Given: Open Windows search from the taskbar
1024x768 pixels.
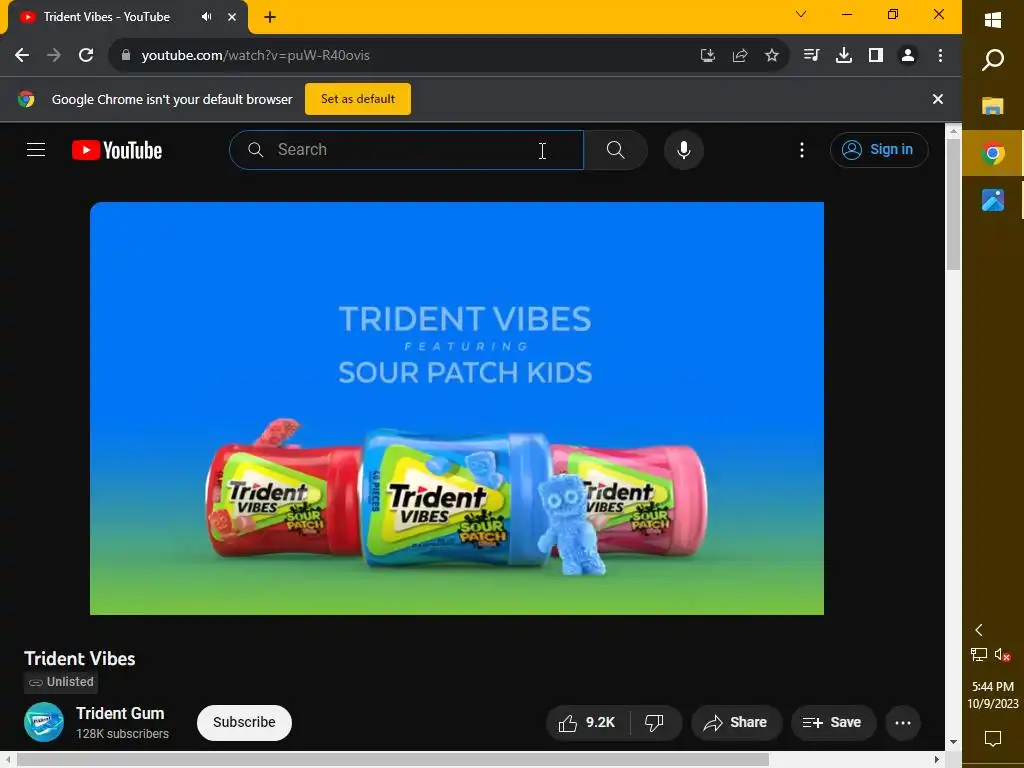Looking at the screenshot, I should tap(993, 60).
